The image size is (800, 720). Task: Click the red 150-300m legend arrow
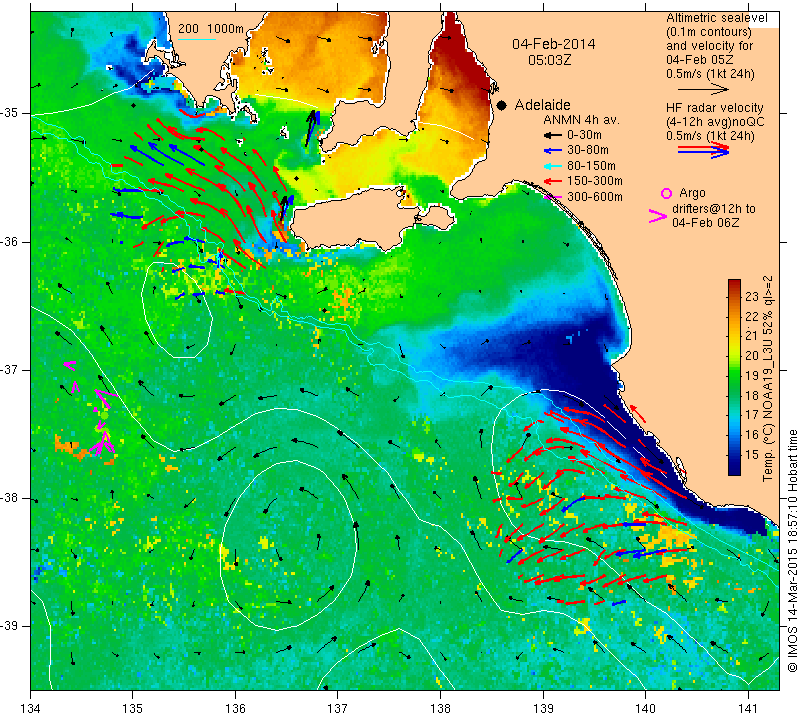click(x=552, y=181)
